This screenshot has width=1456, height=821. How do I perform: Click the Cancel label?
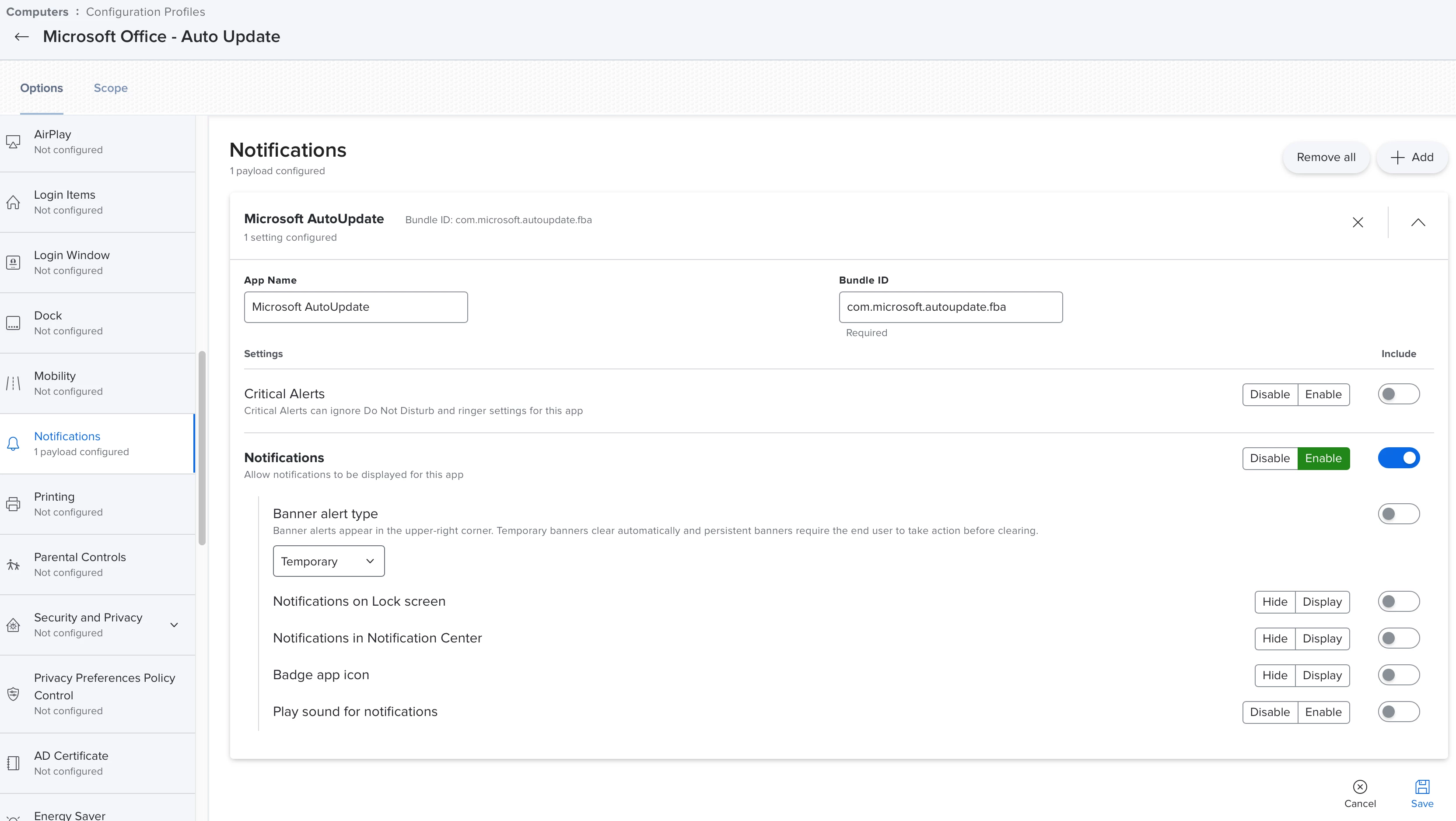tap(1360, 803)
